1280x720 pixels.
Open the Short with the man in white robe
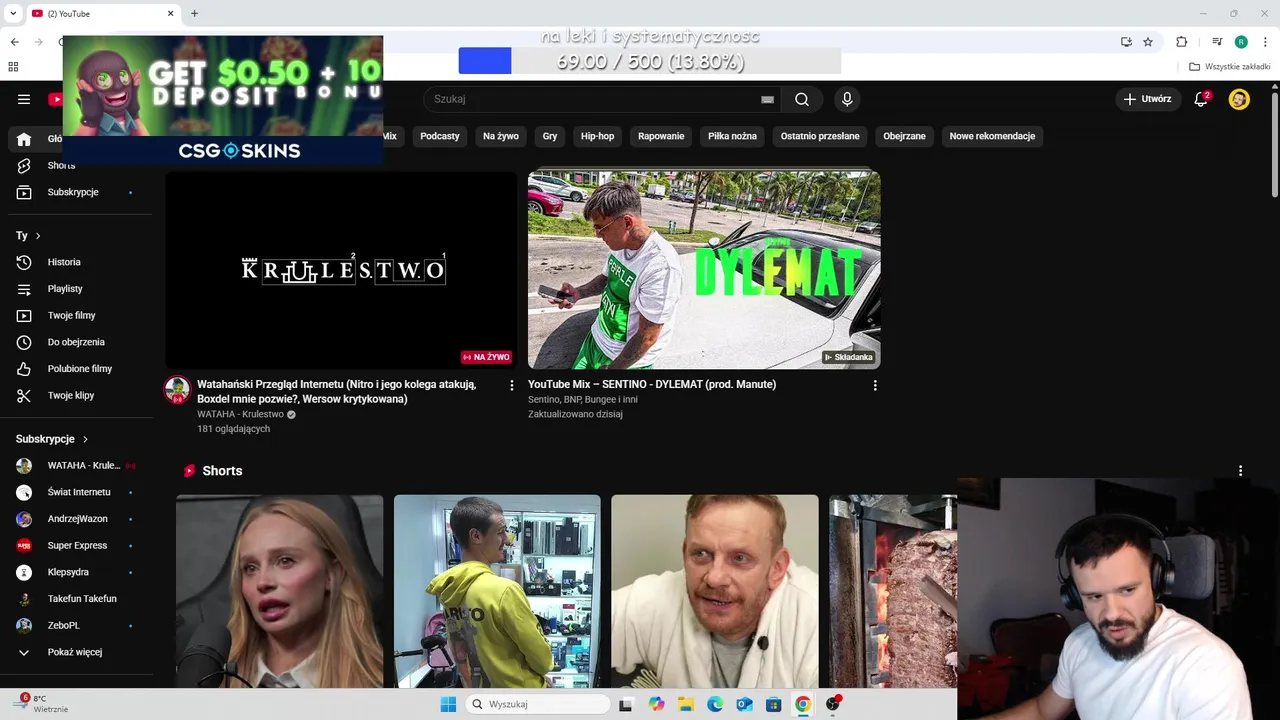pyautogui.click(x=715, y=591)
